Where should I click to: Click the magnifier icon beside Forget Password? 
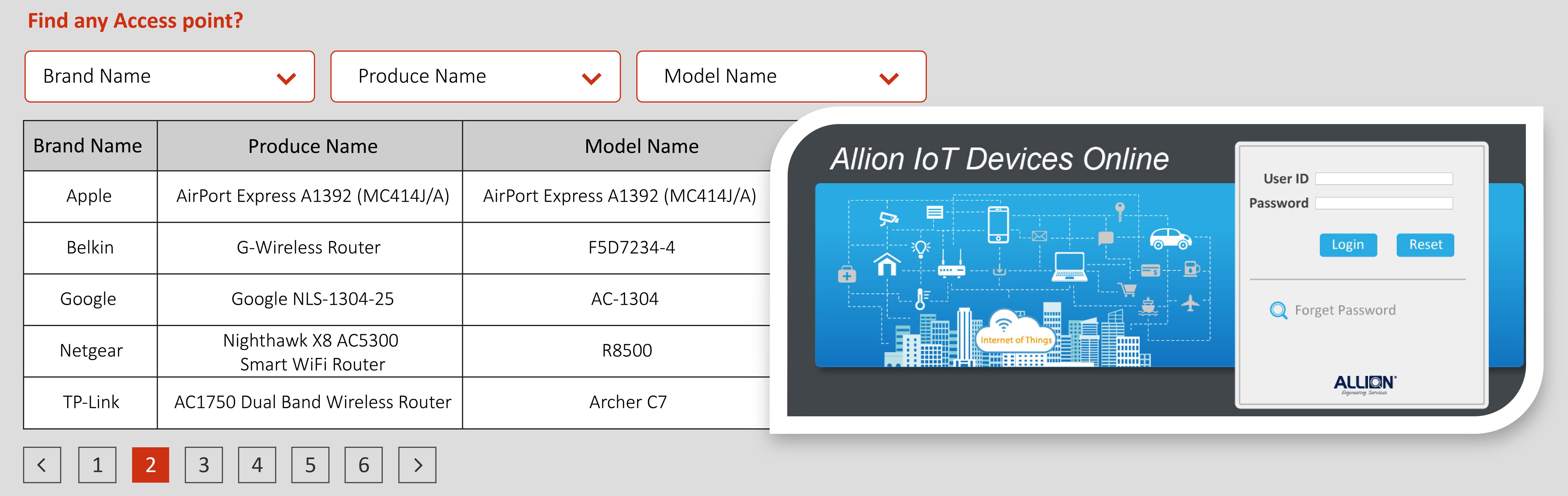1278,311
